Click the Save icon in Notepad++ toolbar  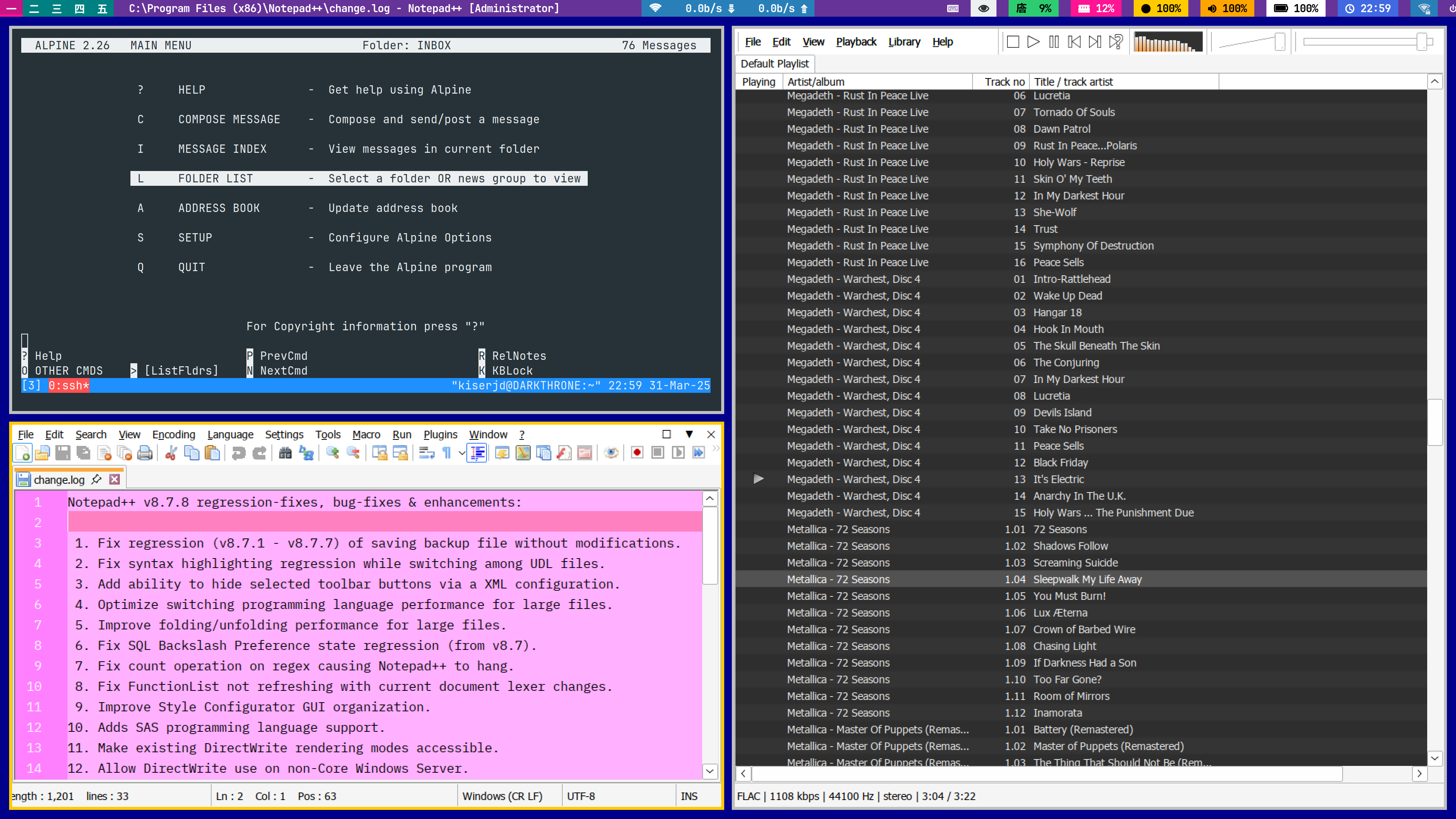[x=63, y=453]
